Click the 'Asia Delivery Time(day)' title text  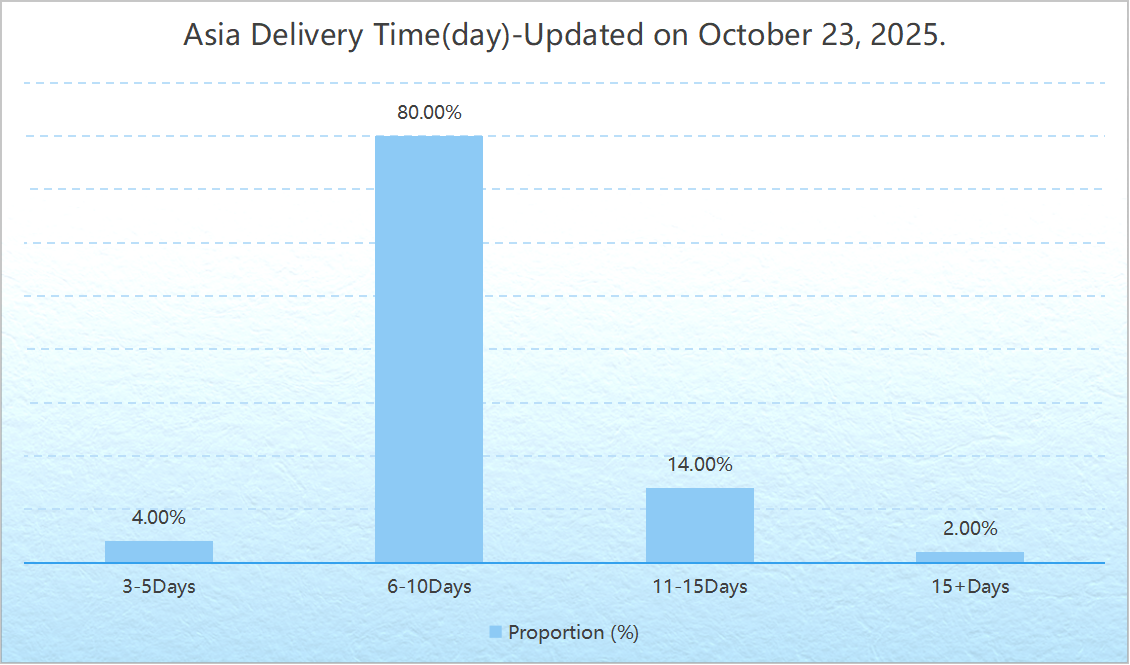pos(350,35)
